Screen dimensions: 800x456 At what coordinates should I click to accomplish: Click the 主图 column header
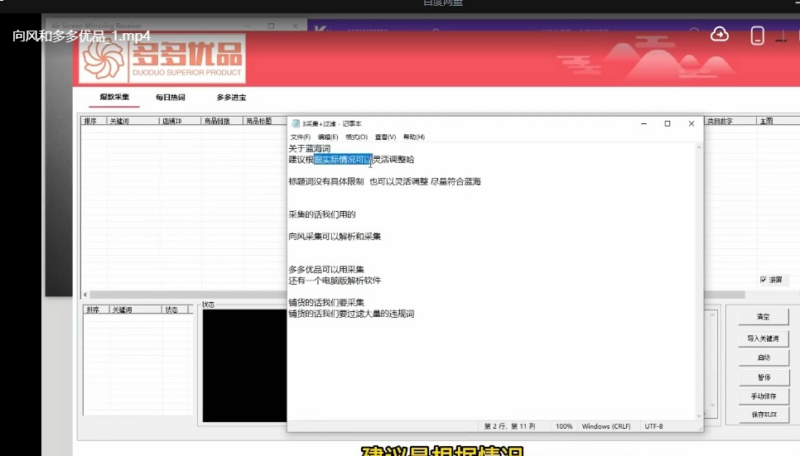777,121
